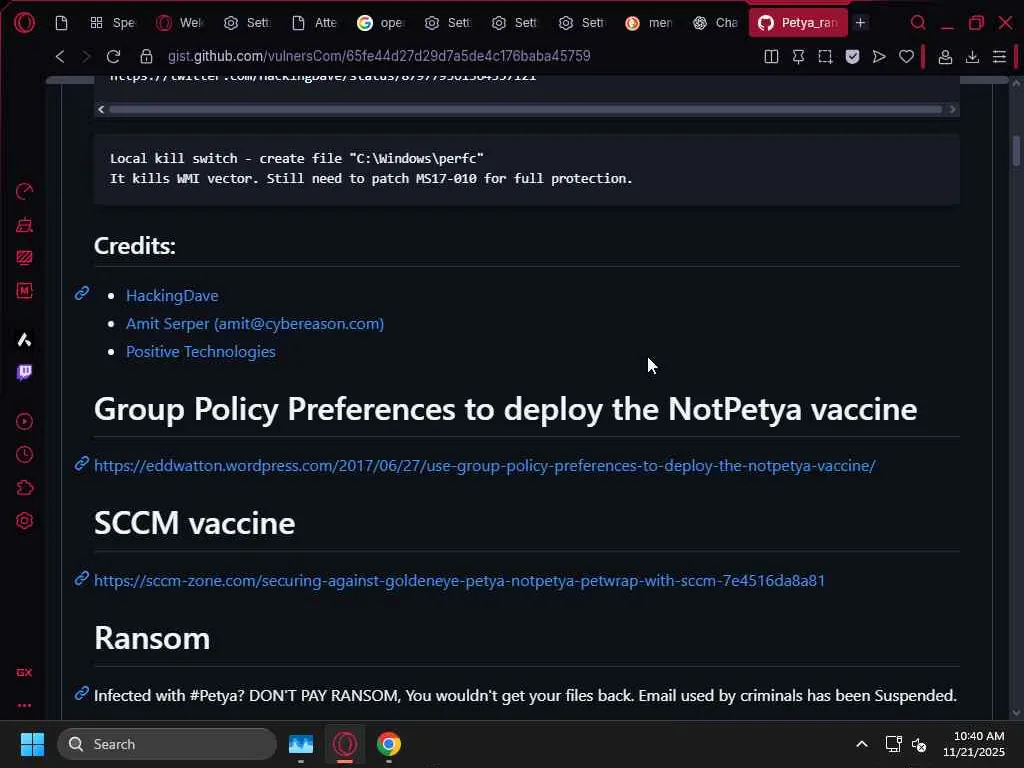Screen dimensions: 1024x768
Task: Open the easy setup menu icon
Action: coord(999,57)
